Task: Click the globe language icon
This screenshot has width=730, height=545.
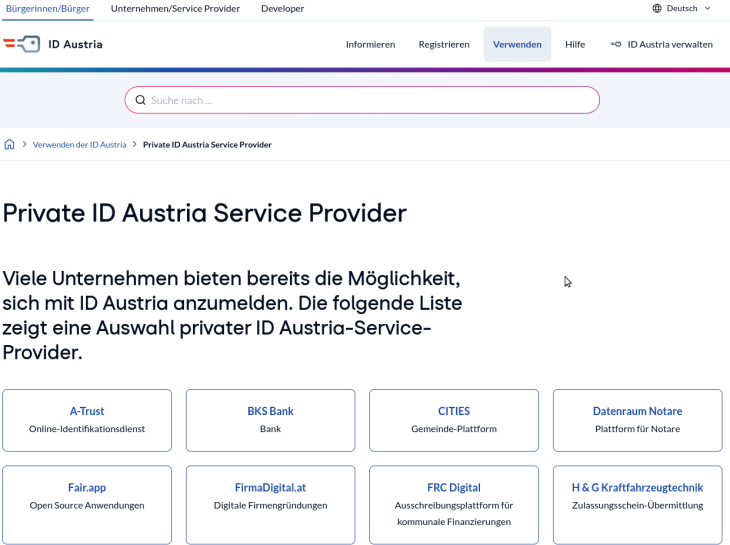Action: click(x=657, y=8)
